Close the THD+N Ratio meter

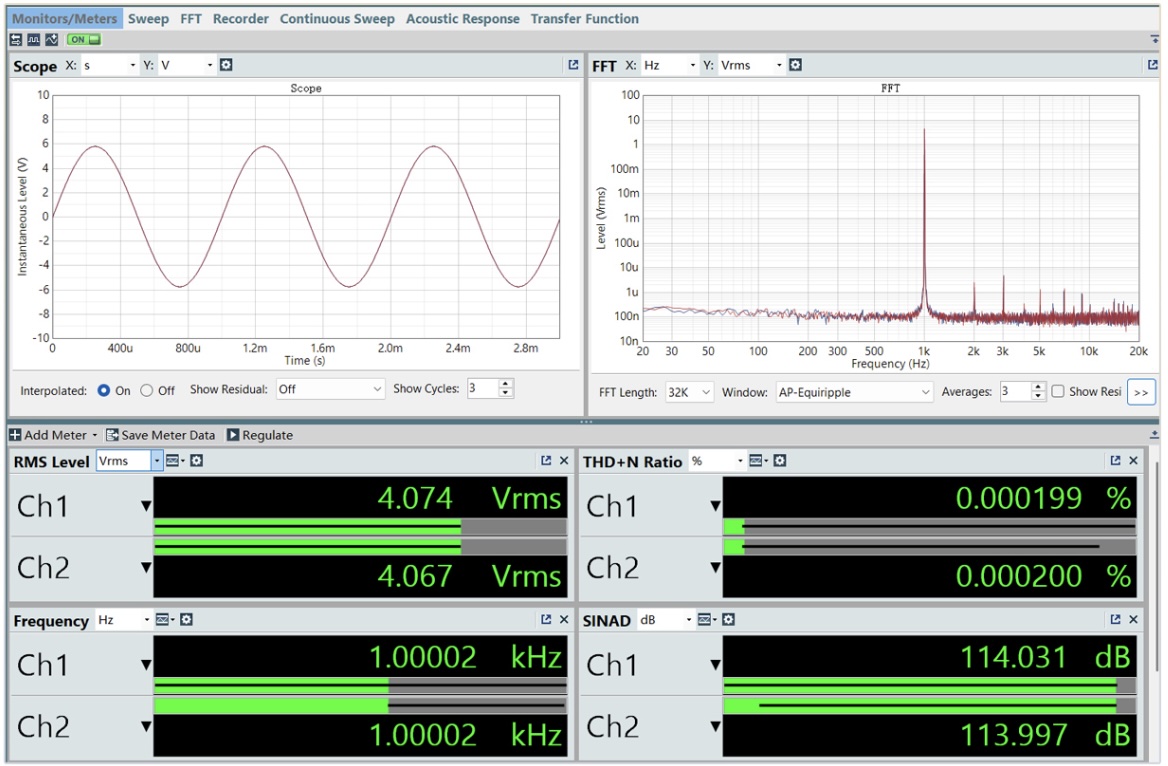click(1134, 460)
